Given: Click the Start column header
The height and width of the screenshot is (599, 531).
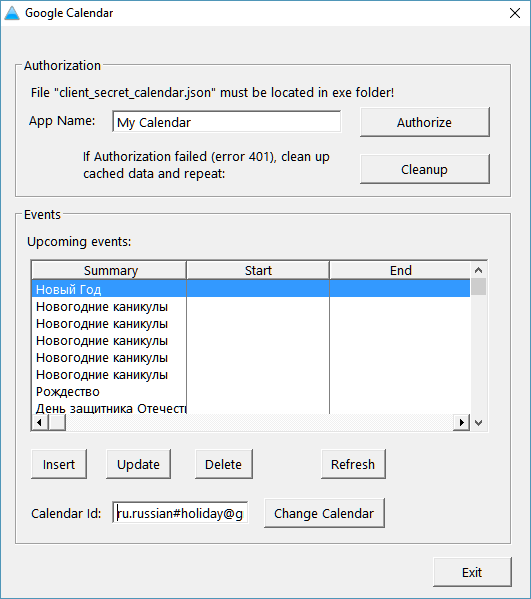Looking at the screenshot, I should click(258, 270).
